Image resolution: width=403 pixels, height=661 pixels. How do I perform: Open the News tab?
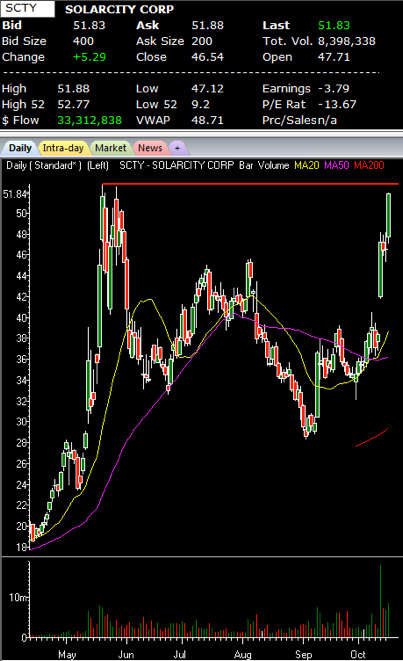click(150, 148)
